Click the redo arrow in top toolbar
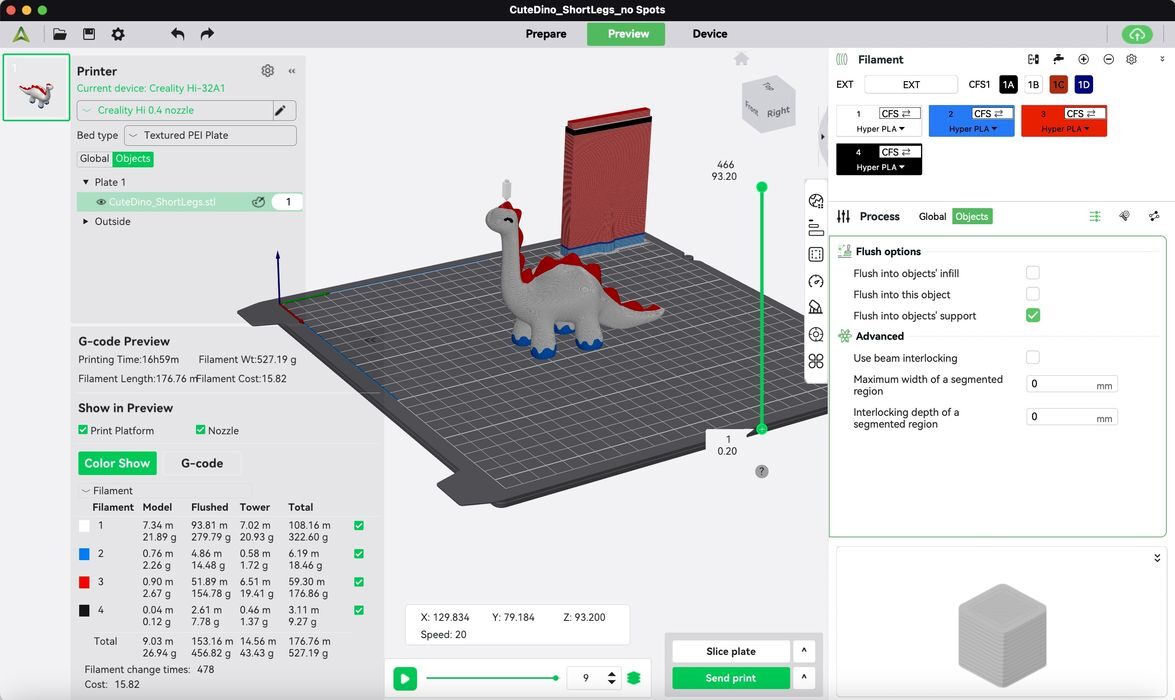1175x700 pixels. coord(207,34)
